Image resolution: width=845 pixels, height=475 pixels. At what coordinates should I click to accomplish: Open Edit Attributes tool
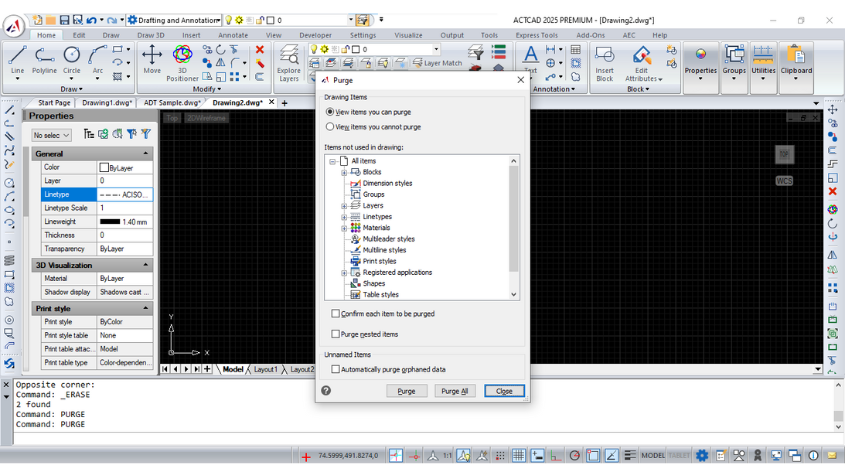[x=642, y=63]
